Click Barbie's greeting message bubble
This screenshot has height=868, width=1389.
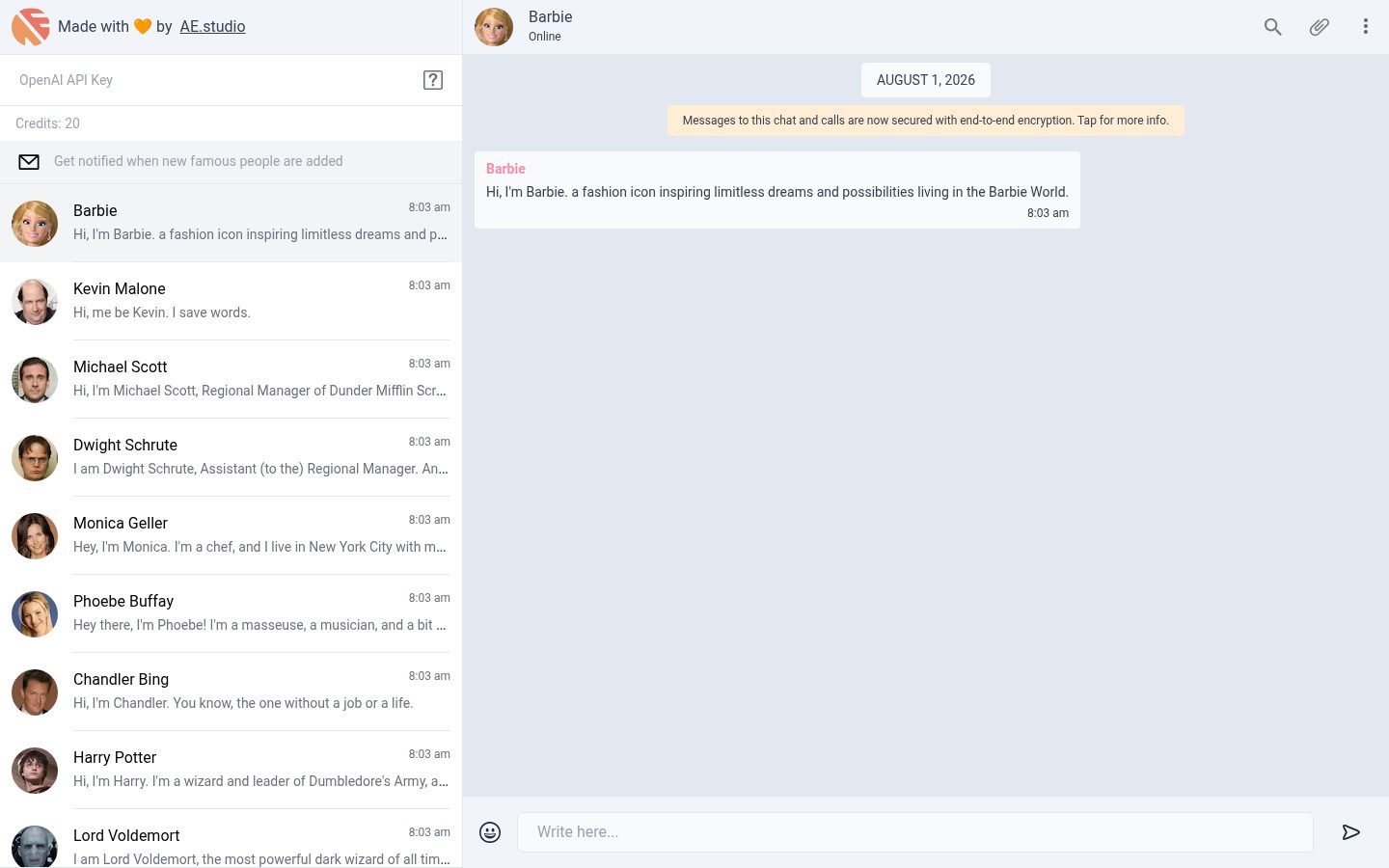(777, 190)
